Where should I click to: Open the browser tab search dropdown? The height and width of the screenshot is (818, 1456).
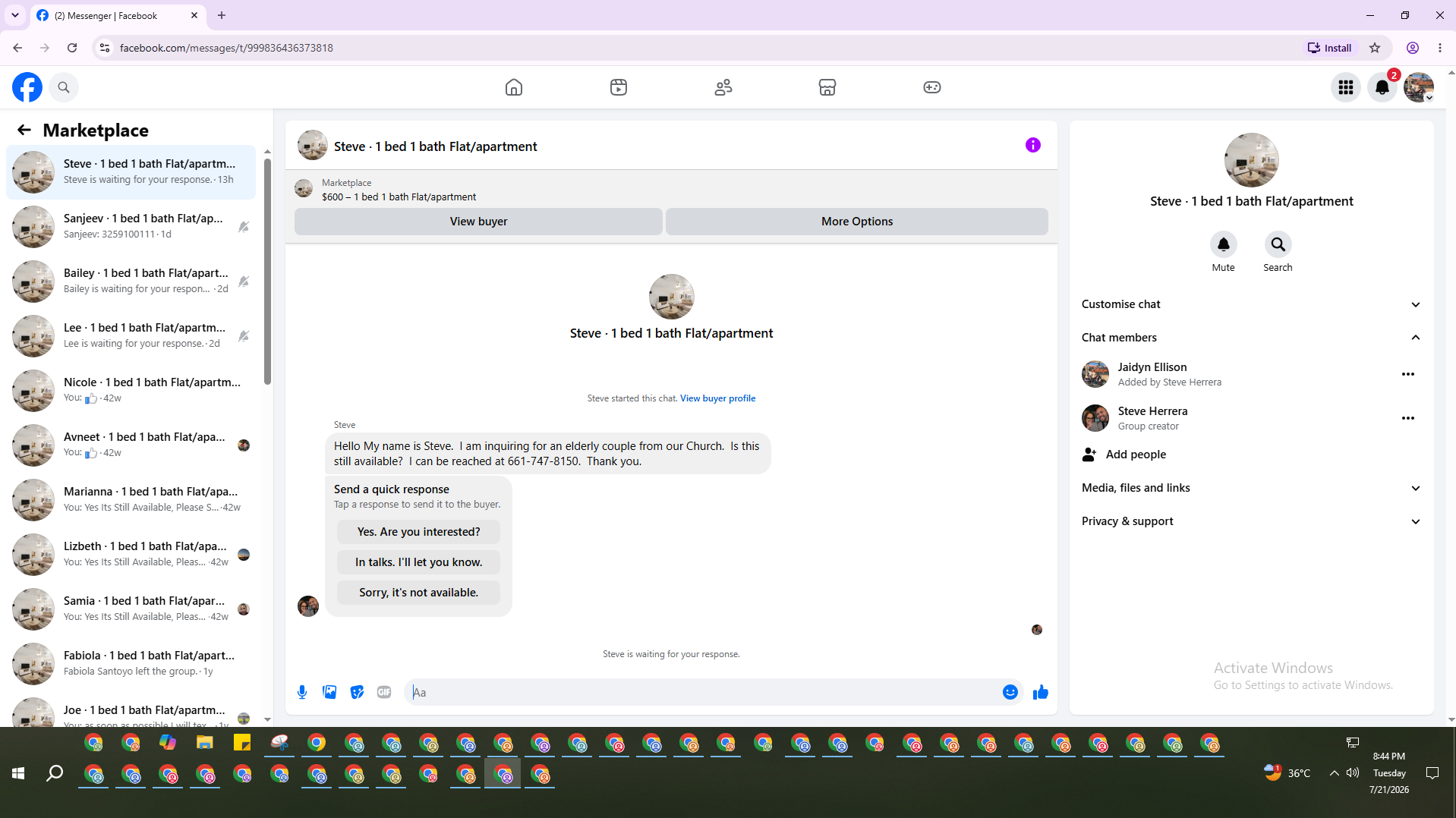tap(15, 15)
